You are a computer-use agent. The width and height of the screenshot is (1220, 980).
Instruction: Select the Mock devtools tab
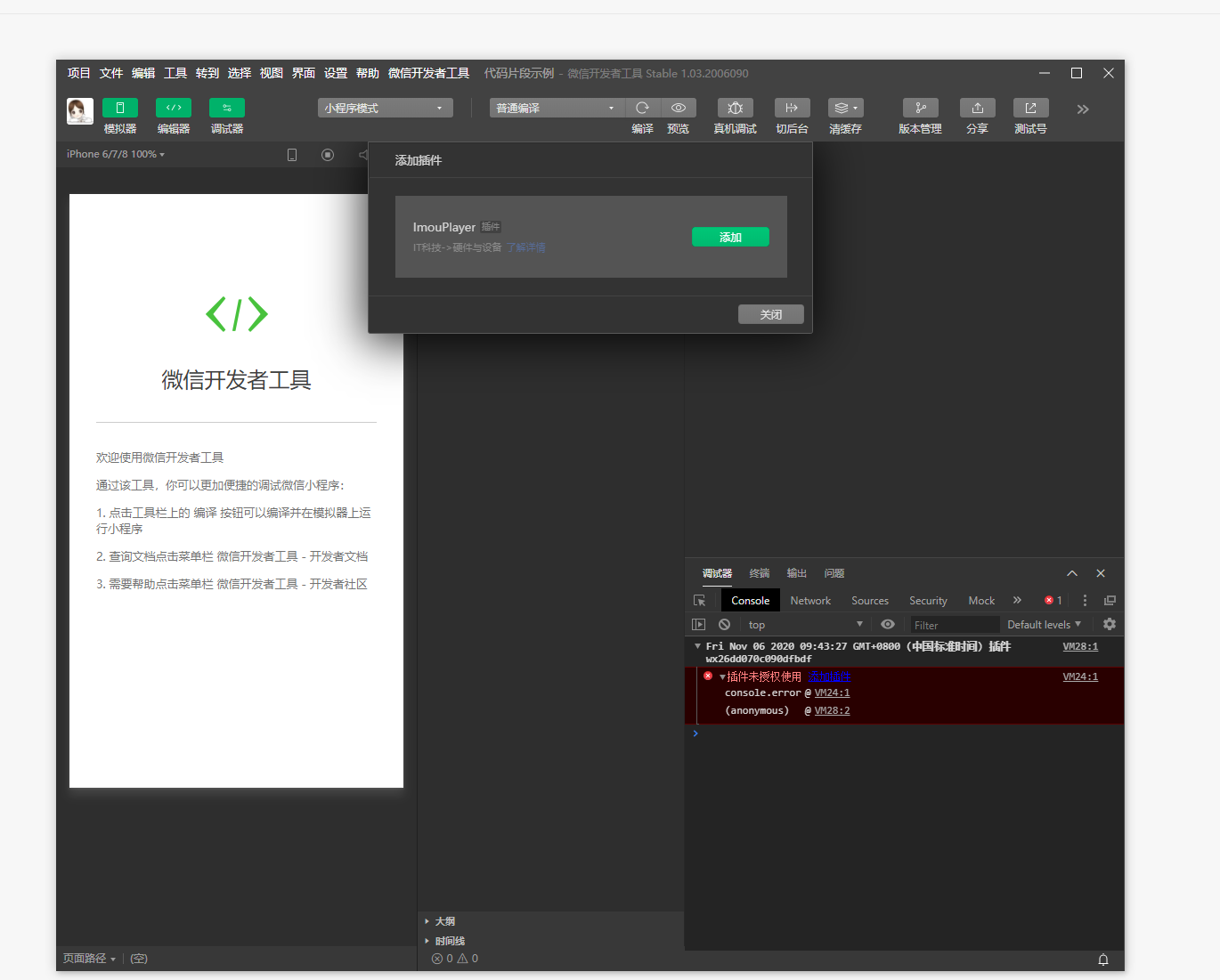tap(981, 601)
